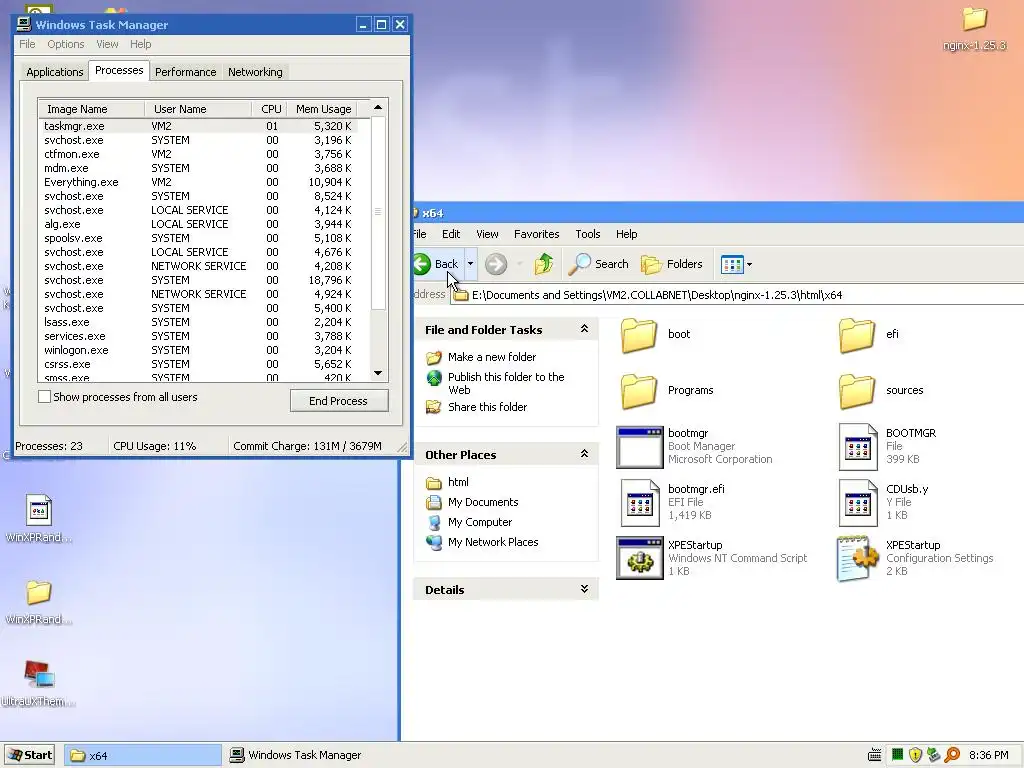Select the WinXPRand... desktop folder icon
Image resolution: width=1024 pixels, height=768 pixels.
[39, 592]
